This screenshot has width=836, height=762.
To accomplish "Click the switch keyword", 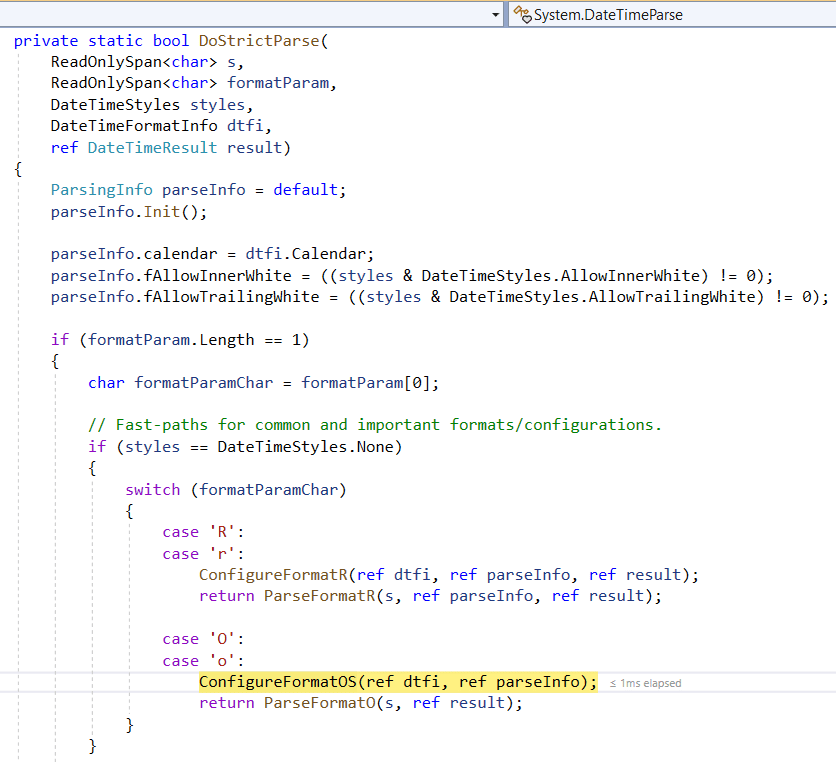I will [x=152, y=489].
